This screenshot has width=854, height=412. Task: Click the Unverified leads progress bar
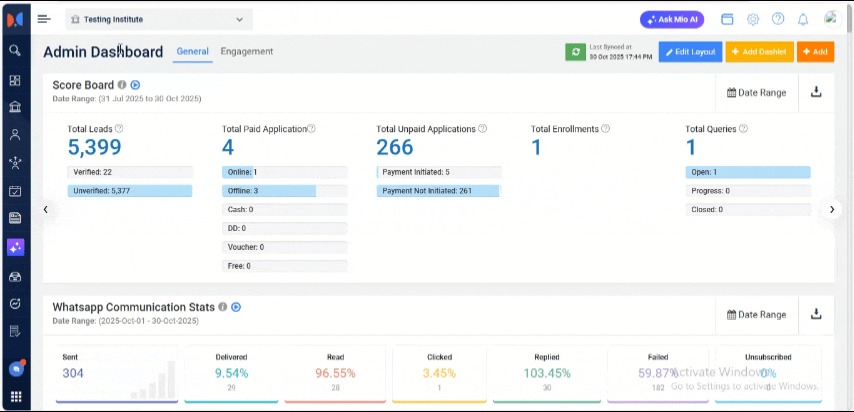[x=129, y=190]
